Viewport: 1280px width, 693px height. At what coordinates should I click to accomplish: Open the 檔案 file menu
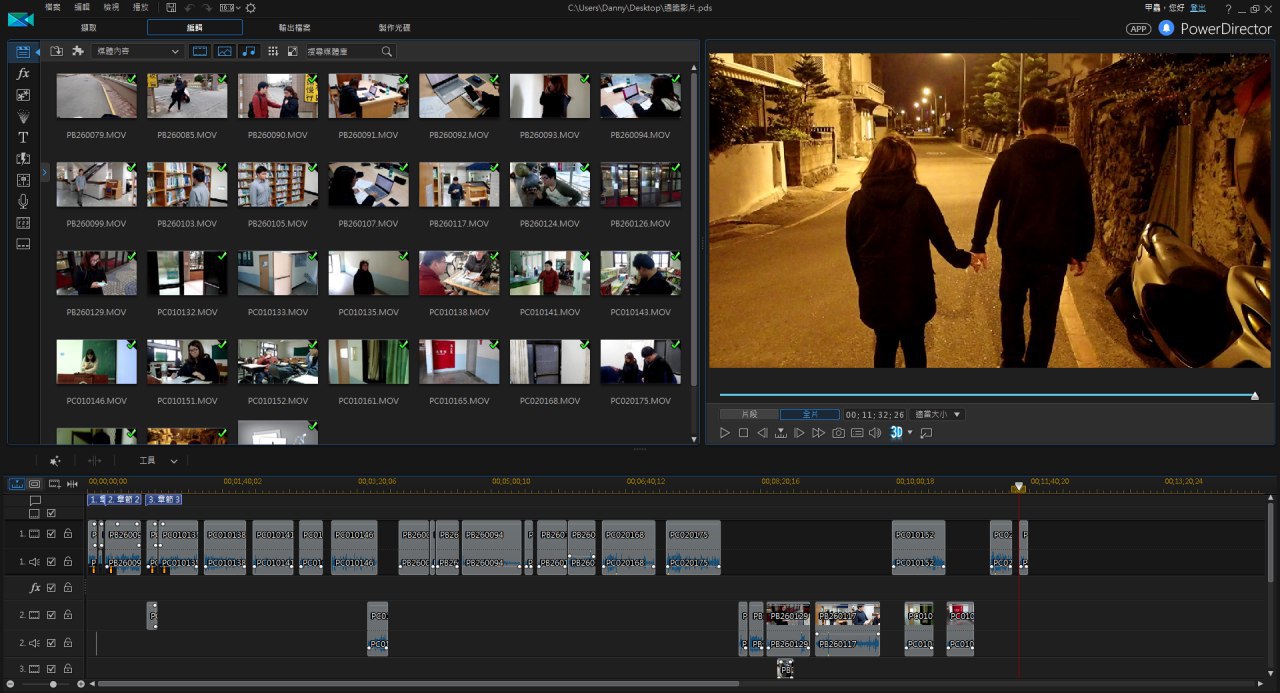[x=53, y=7]
